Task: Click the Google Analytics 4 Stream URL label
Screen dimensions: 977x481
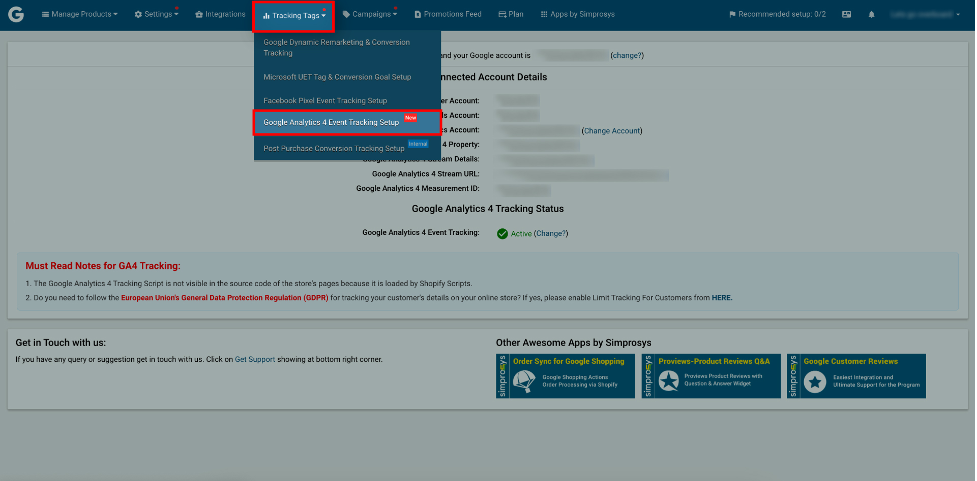Action: point(426,174)
